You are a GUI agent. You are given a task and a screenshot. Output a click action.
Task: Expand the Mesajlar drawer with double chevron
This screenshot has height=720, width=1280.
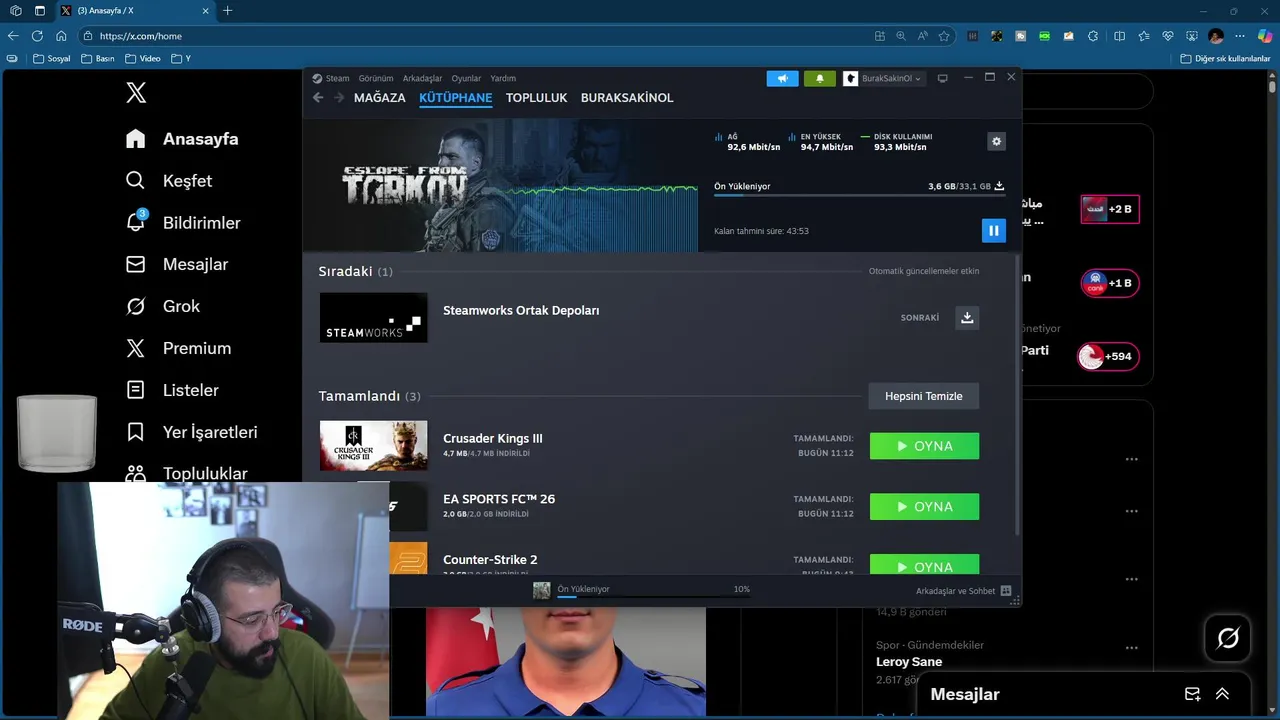[x=1222, y=694]
